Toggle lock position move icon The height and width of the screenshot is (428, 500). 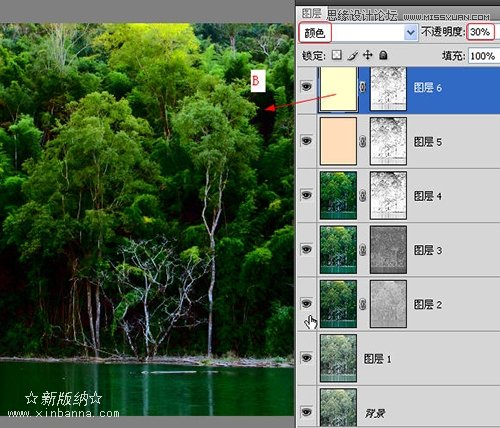pyautogui.click(x=368, y=55)
